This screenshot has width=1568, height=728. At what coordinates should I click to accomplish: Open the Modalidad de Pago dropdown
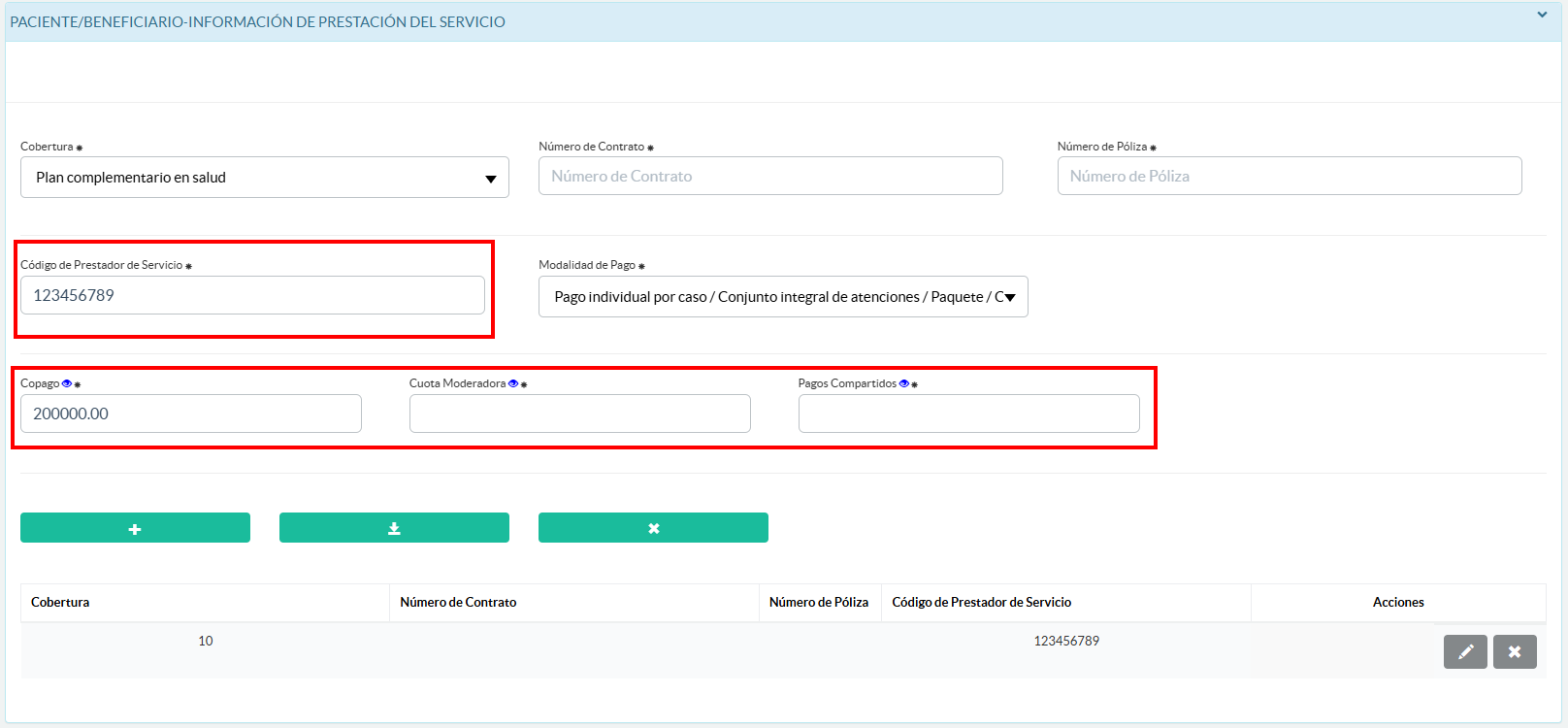[782, 297]
